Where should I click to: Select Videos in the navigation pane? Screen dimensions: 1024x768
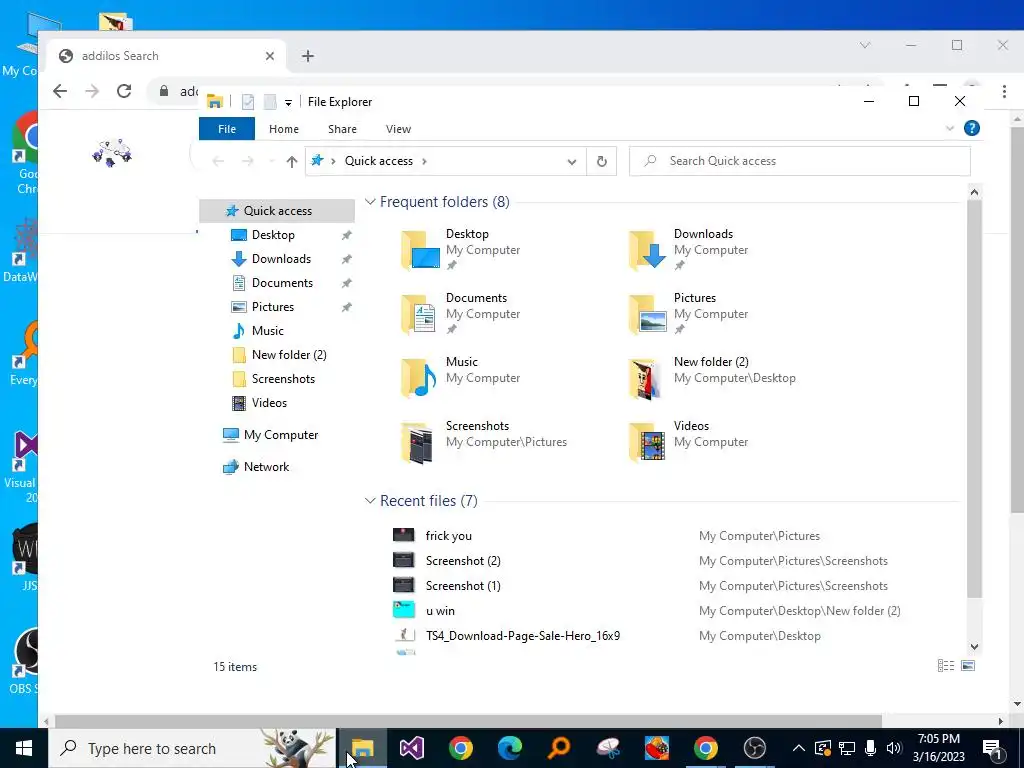(x=269, y=403)
